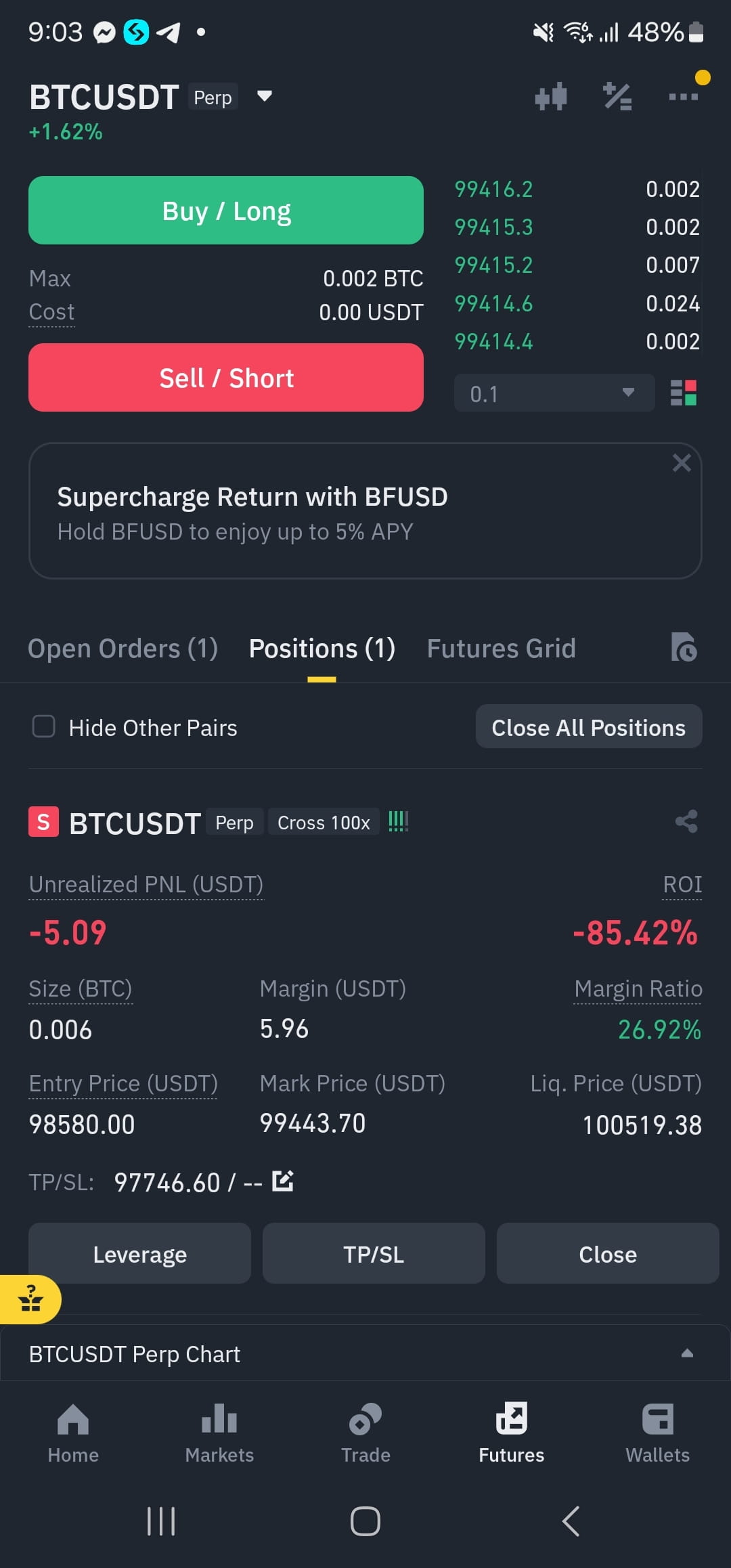Tap the Buy / Long button
The width and height of the screenshot is (731, 1568).
coord(226,211)
